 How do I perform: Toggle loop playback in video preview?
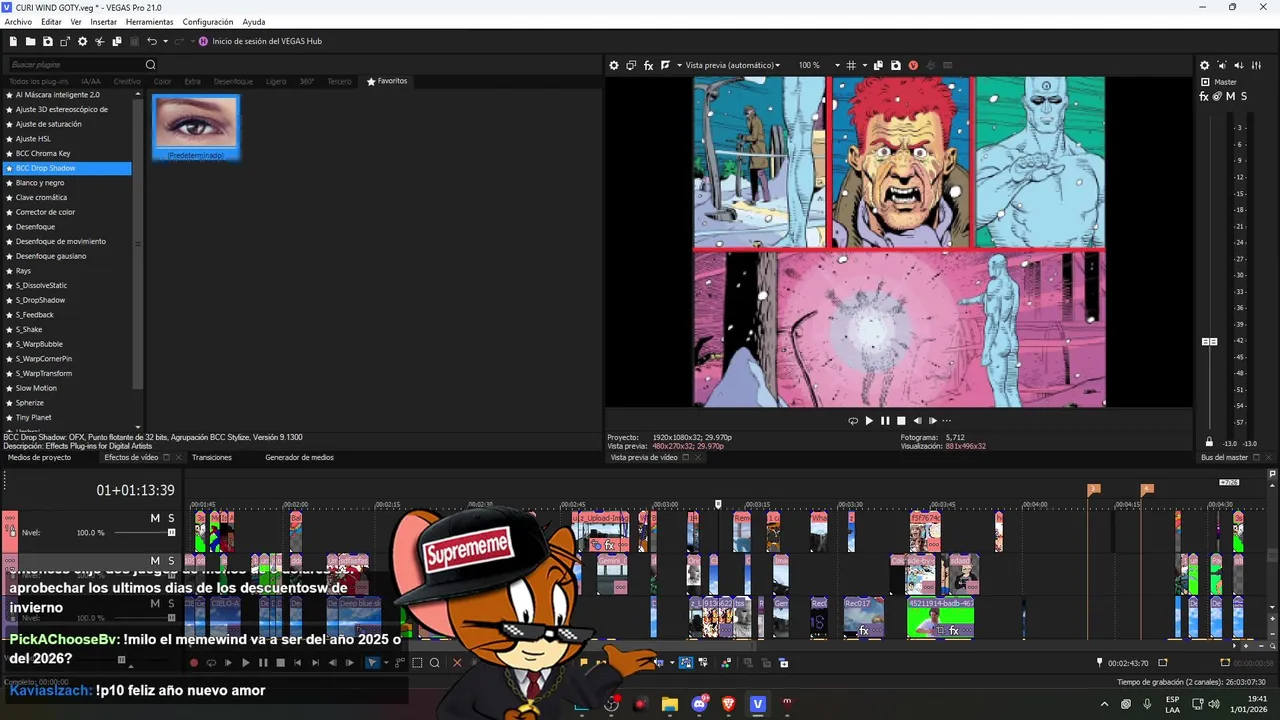pos(853,421)
